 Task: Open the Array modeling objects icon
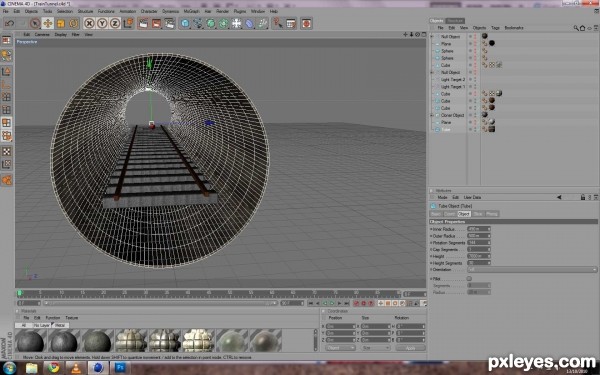tap(223, 23)
